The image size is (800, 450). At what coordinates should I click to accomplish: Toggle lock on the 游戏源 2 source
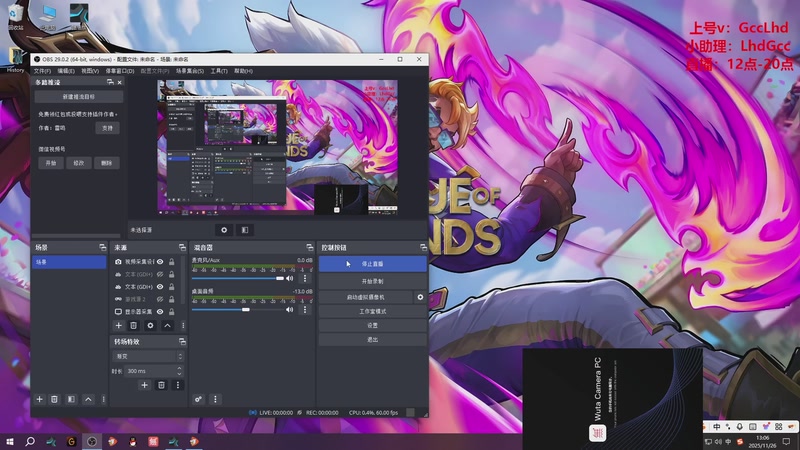pyautogui.click(x=171, y=299)
